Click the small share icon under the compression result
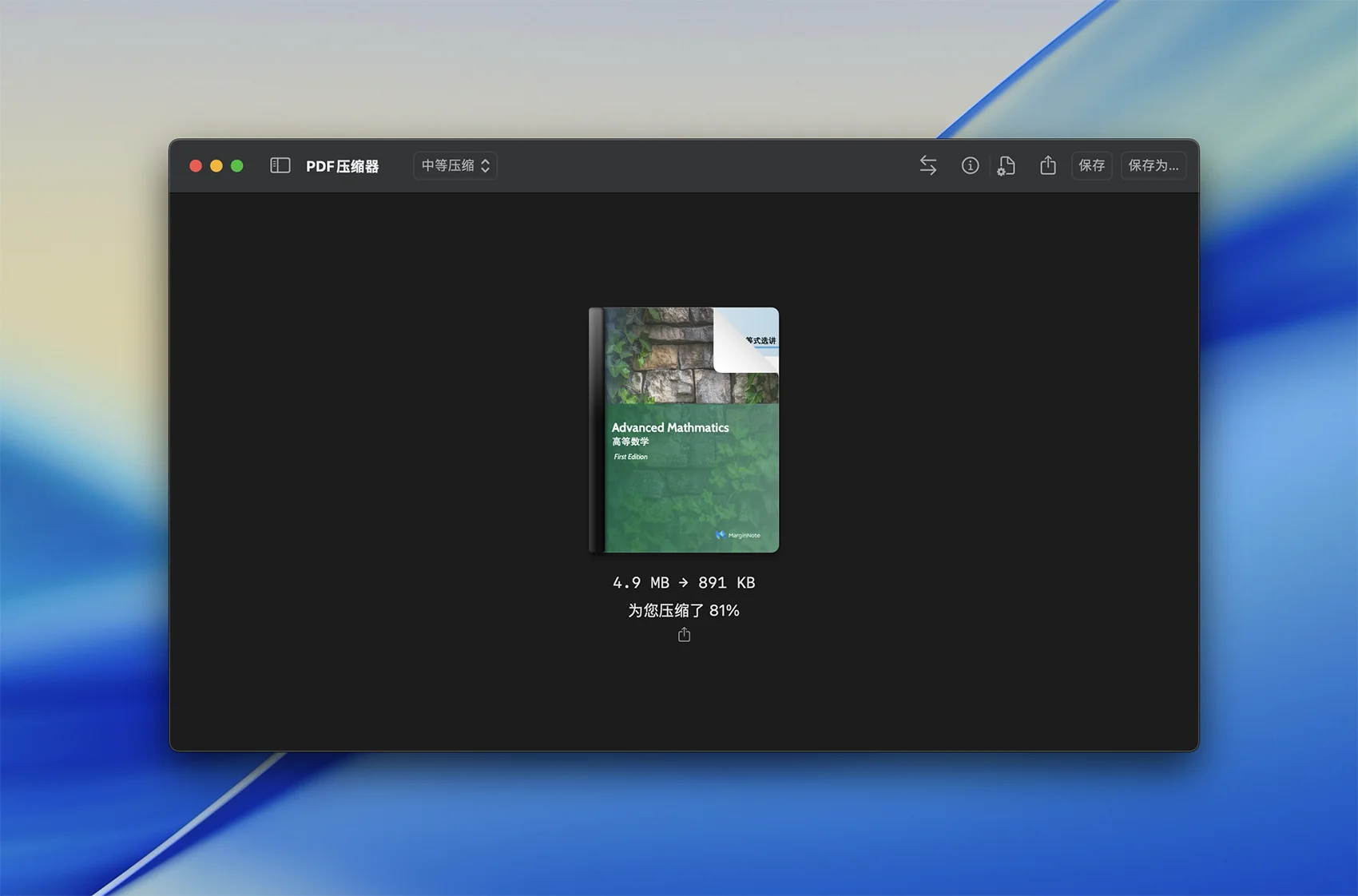 pyautogui.click(x=684, y=635)
